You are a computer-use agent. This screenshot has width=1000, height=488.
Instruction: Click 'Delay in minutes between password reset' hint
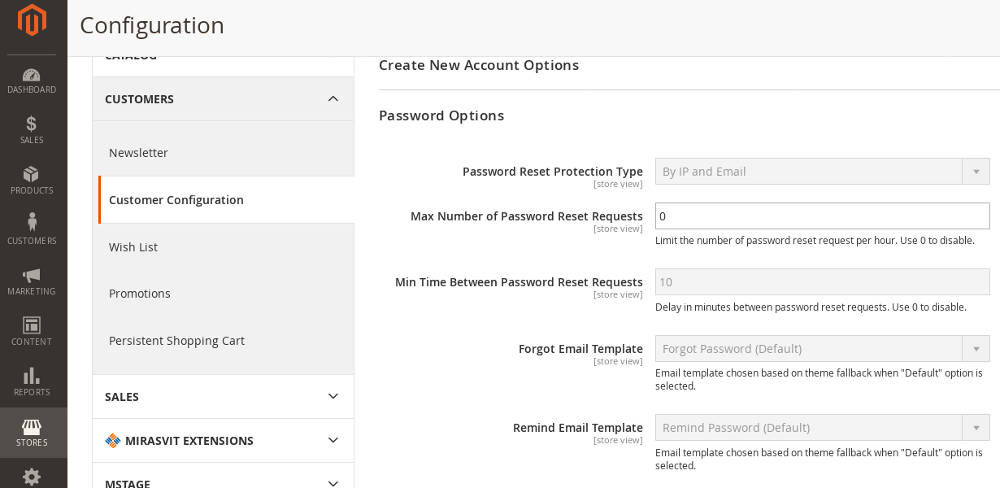811,307
